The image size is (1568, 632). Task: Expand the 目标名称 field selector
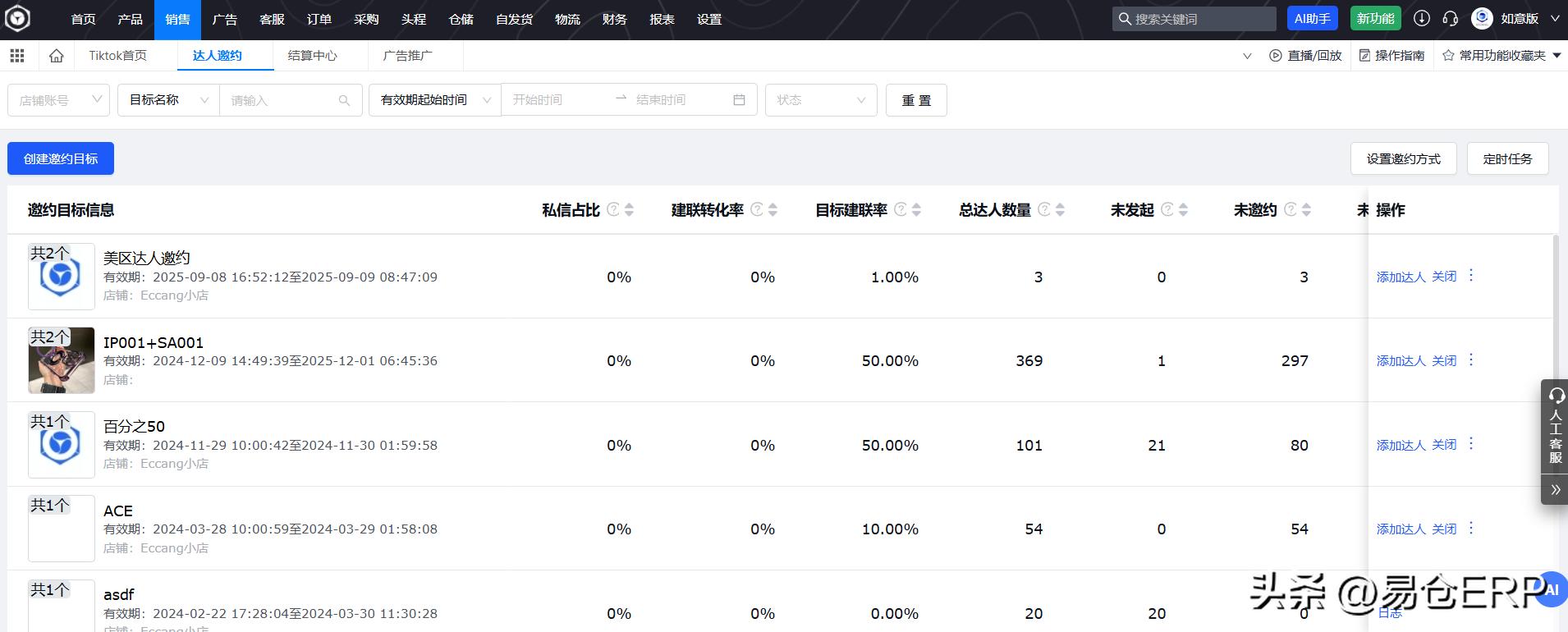pyautogui.click(x=168, y=100)
